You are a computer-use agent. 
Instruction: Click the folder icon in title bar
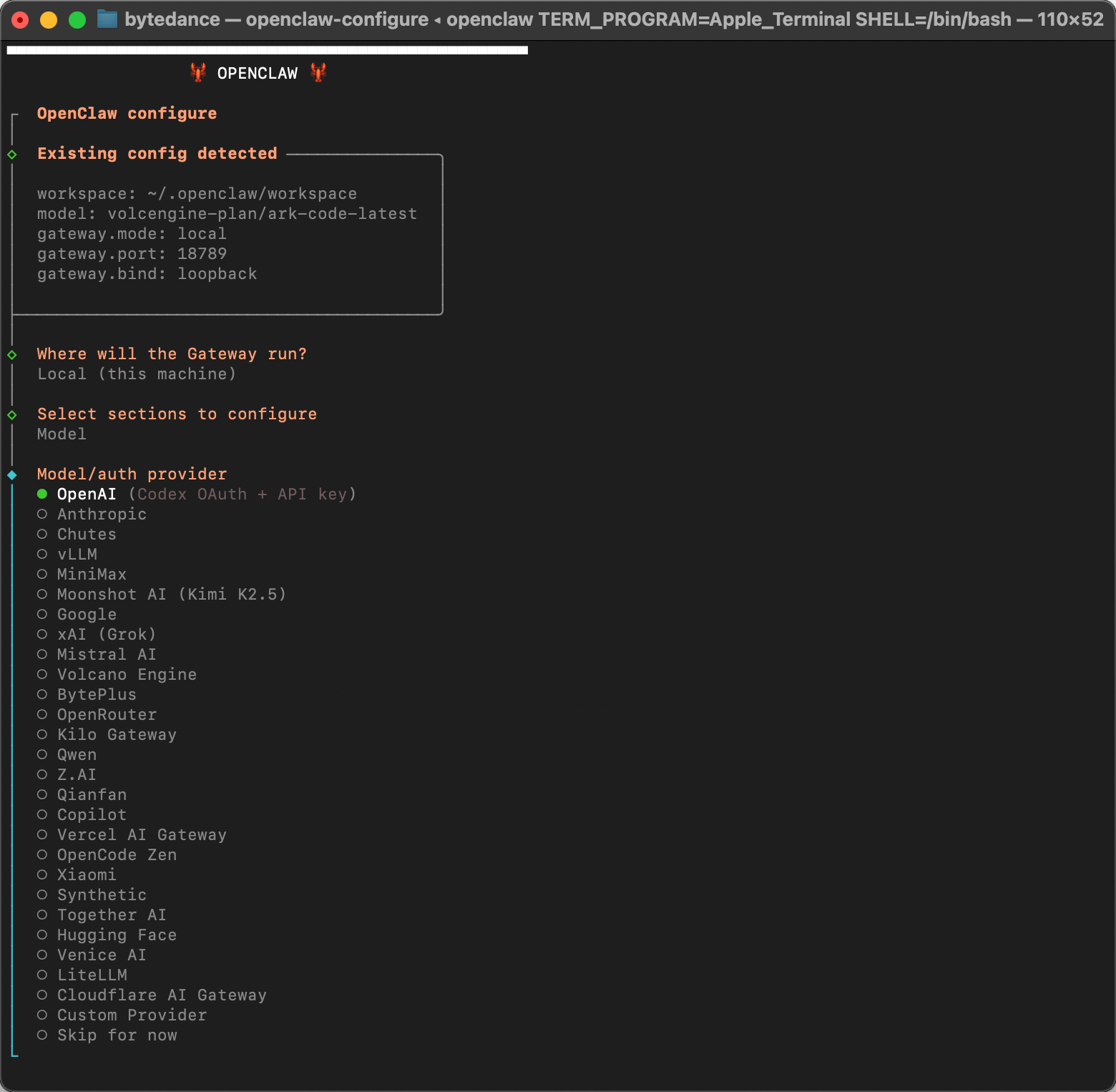107,19
